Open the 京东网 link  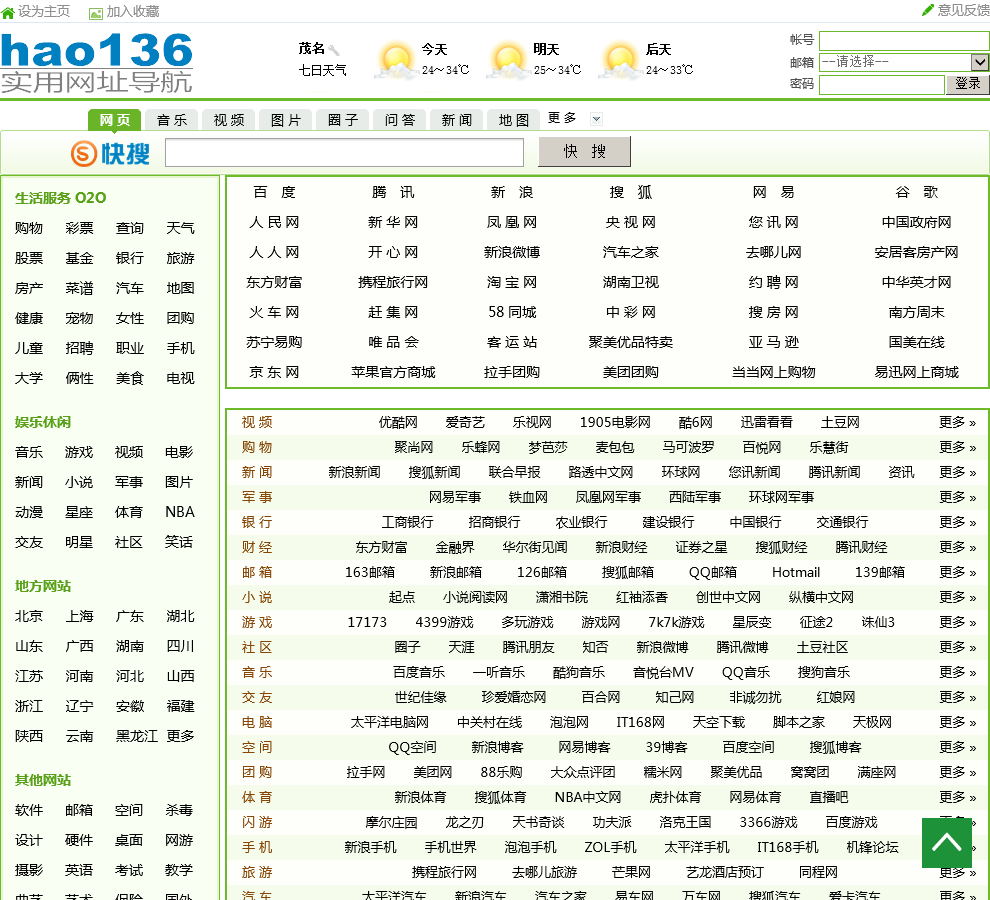tap(274, 372)
